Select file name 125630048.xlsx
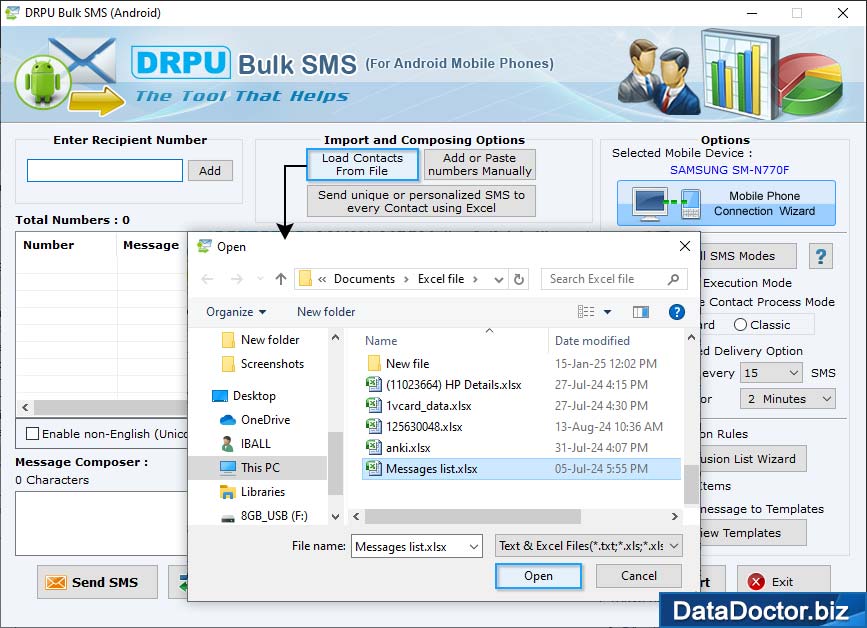Screen dimensions: 867x628 (424, 427)
